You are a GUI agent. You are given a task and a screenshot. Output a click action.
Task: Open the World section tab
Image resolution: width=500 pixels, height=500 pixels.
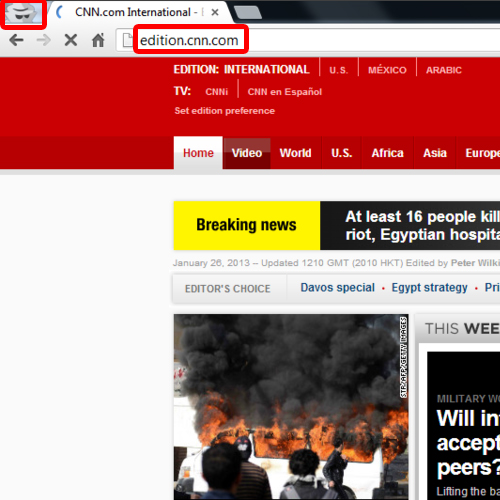[x=295, y=153]
